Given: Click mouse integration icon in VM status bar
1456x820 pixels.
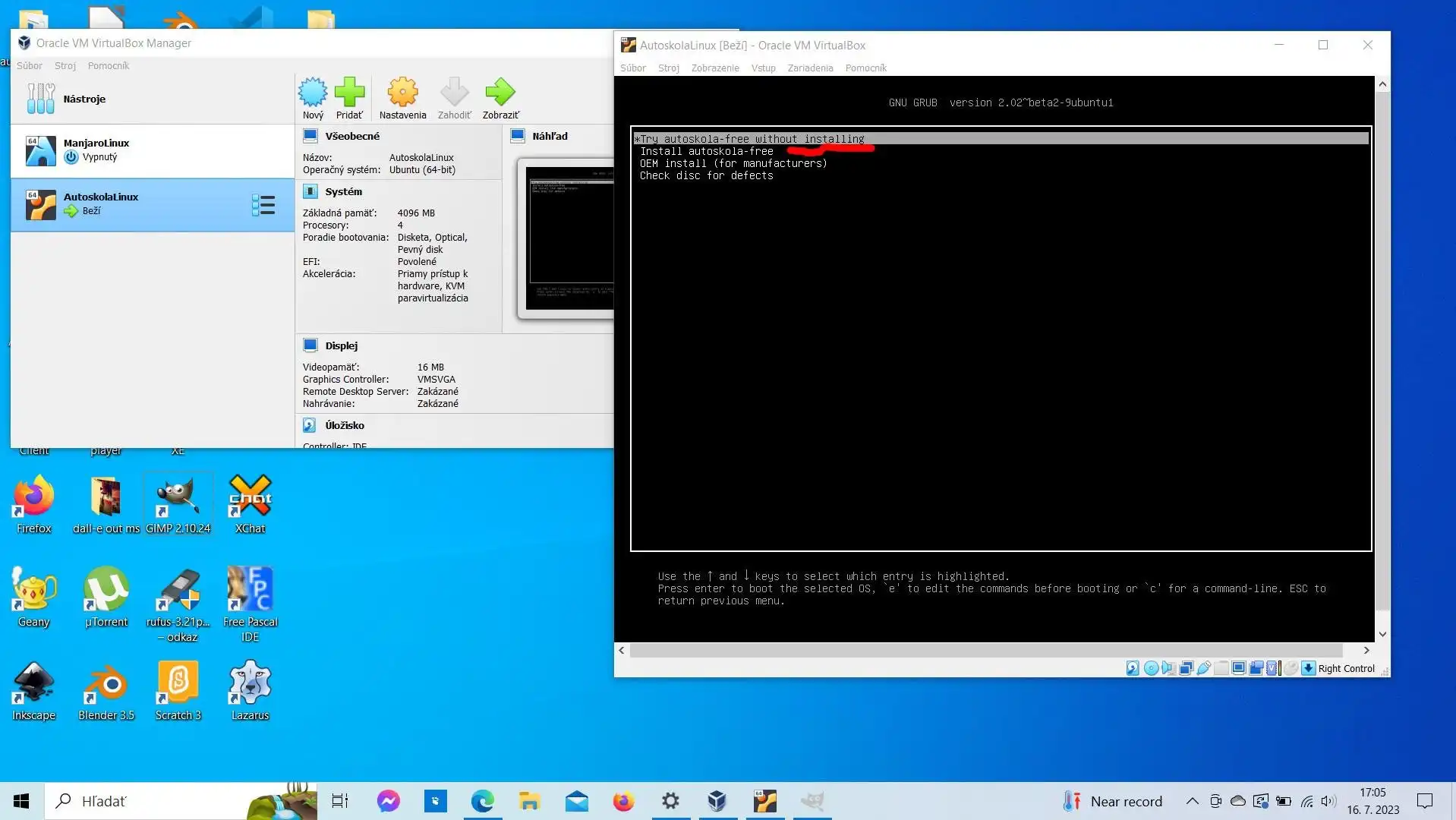Looking at the screenshot, I should (x=1291, y=668).
